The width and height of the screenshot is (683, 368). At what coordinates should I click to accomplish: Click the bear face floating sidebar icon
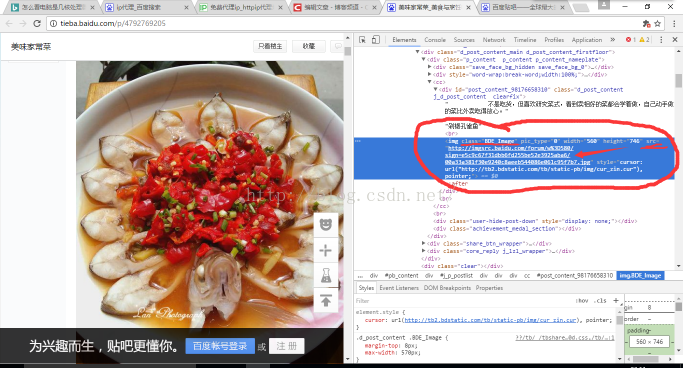coord(326,225)
